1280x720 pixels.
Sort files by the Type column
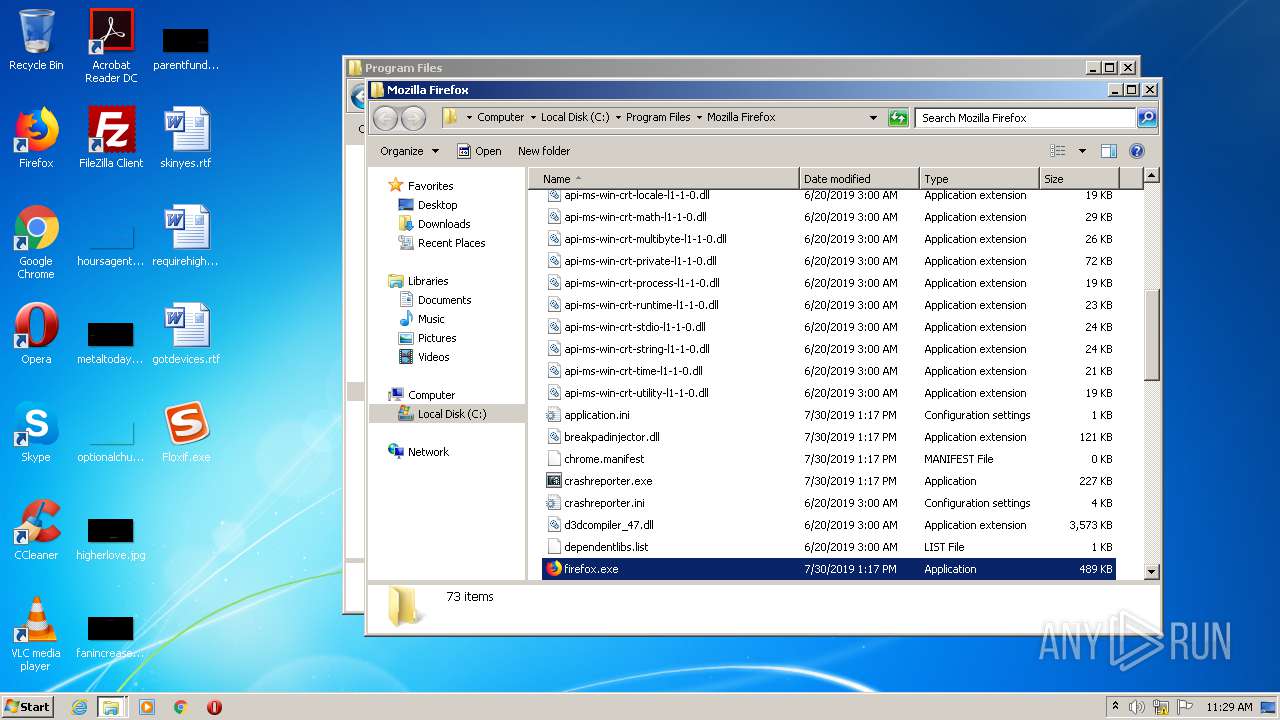coord(979,179)
